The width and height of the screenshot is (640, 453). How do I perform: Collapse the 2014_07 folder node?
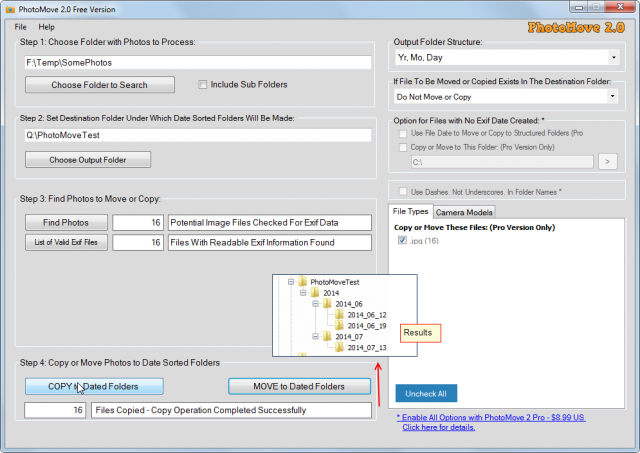click(315, 336)
